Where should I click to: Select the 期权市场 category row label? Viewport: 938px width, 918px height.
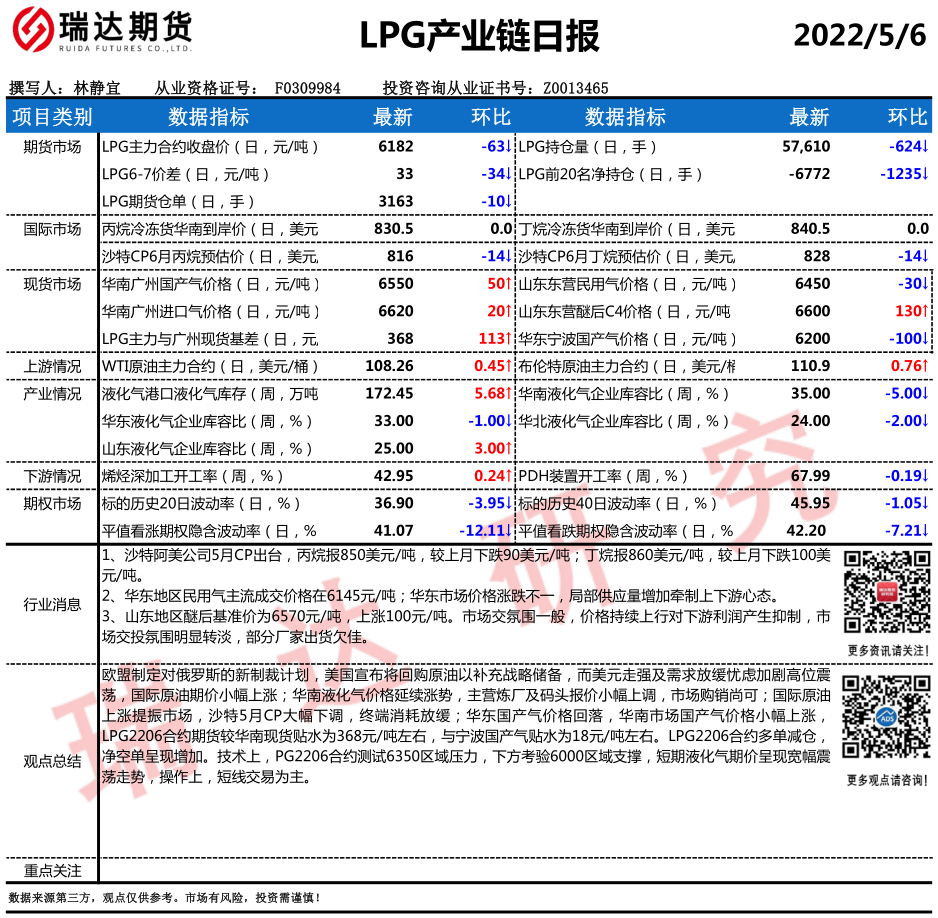coord(52,503)
